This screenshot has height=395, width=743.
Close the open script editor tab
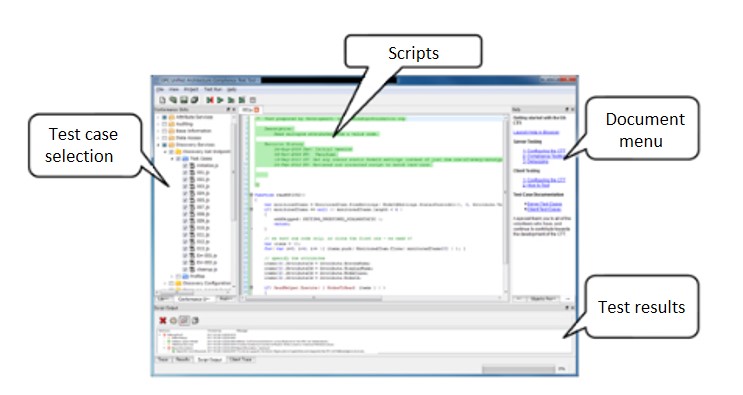[256, 110]
